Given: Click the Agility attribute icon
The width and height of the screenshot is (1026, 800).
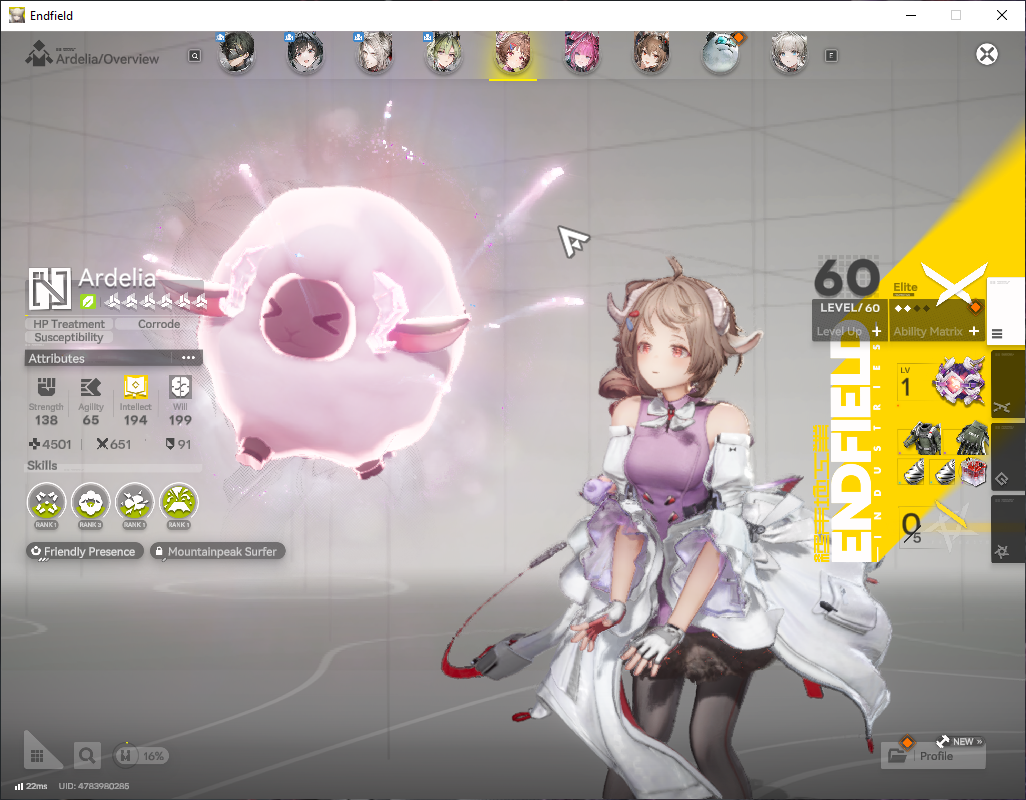Looking at the screenshot, I should click(90, 387).
